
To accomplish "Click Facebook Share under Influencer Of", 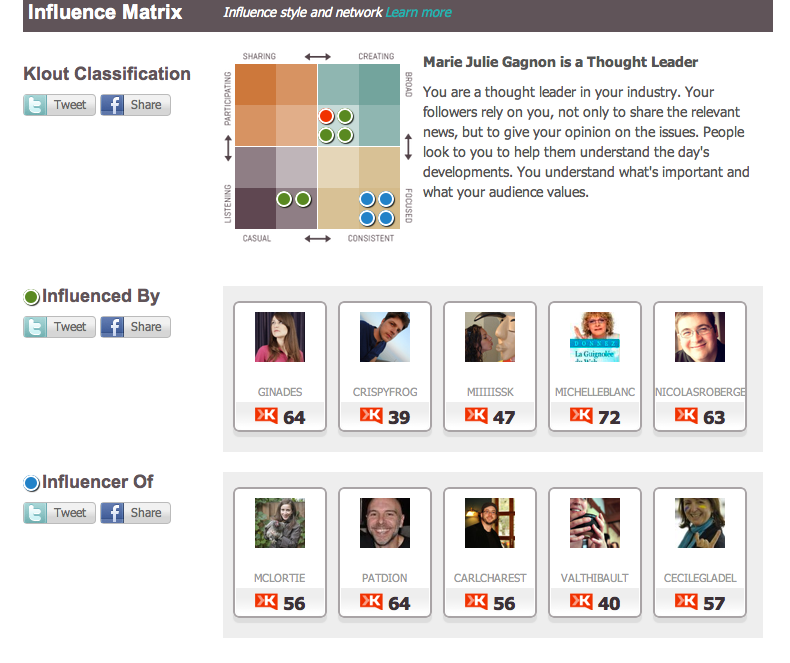I will [135, 513].
